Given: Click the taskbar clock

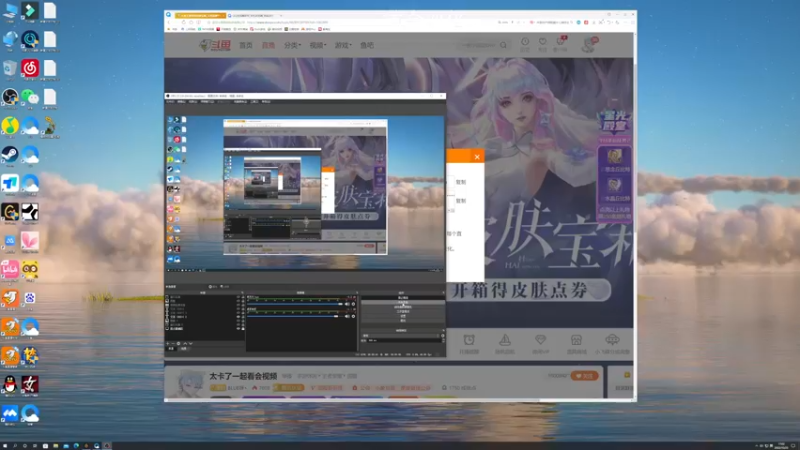Looking at the screenshot, I should (782, 446).
